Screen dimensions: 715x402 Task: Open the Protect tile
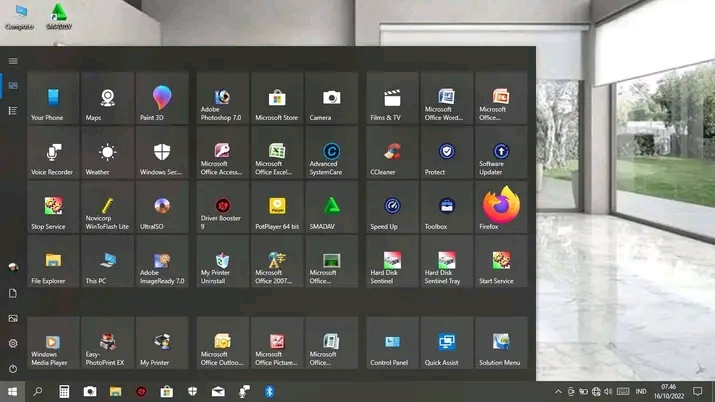(x=446, y=153)
